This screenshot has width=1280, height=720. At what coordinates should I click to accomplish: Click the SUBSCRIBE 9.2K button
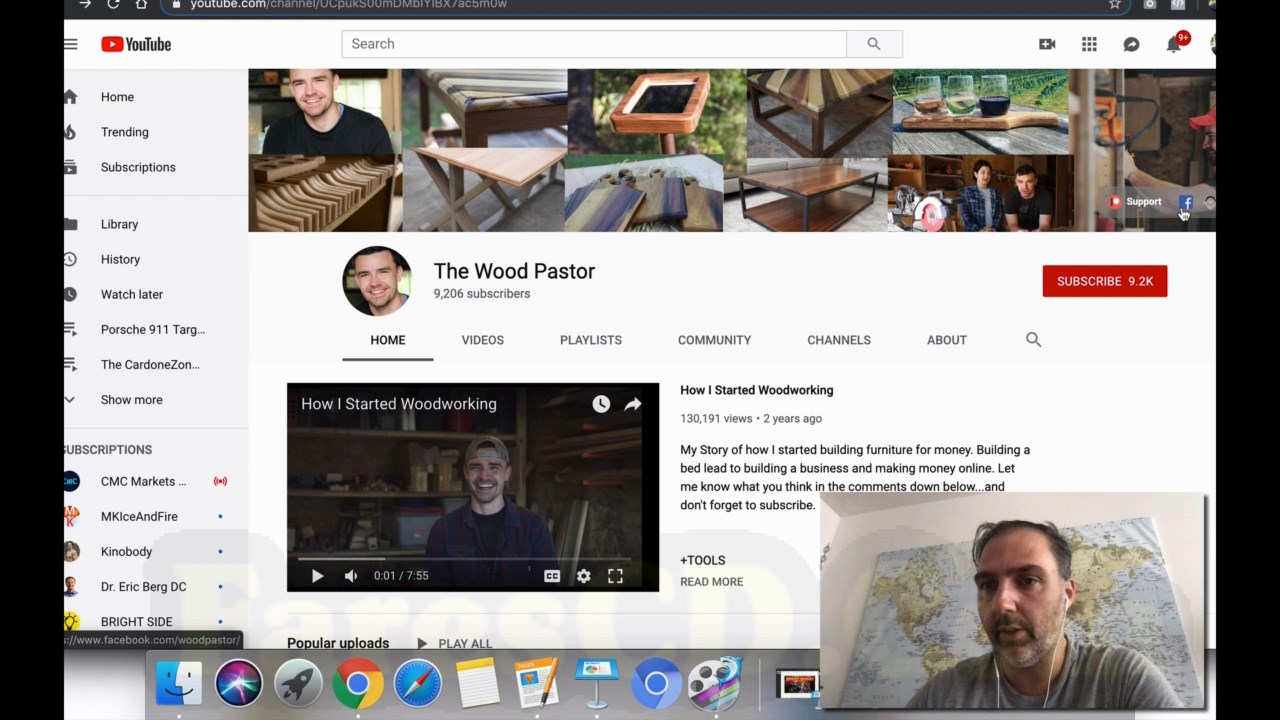[x=1105, y=281]
